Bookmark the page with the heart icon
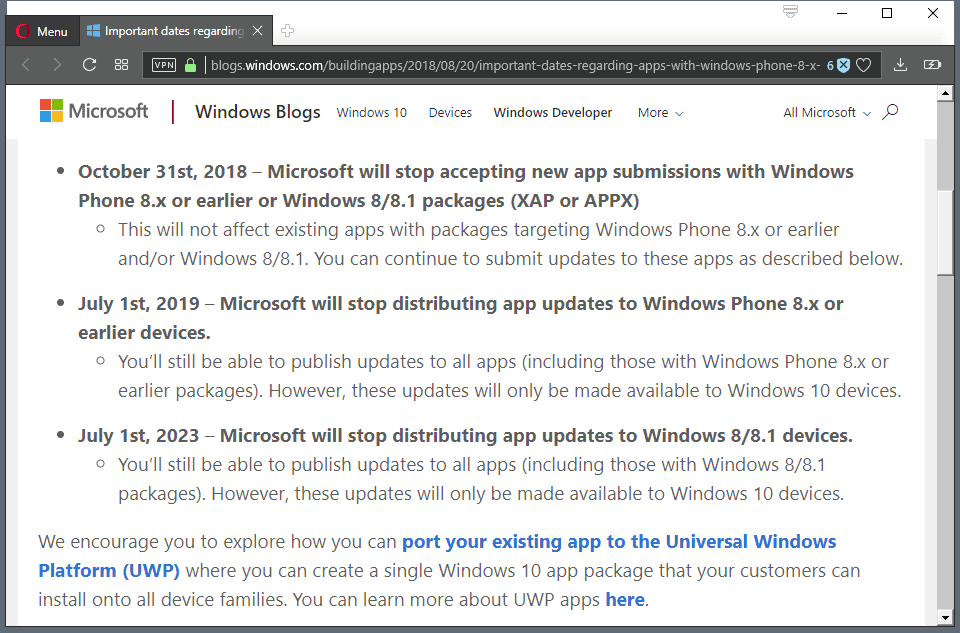This screenshot has width=960, height=633. point(864,64)
